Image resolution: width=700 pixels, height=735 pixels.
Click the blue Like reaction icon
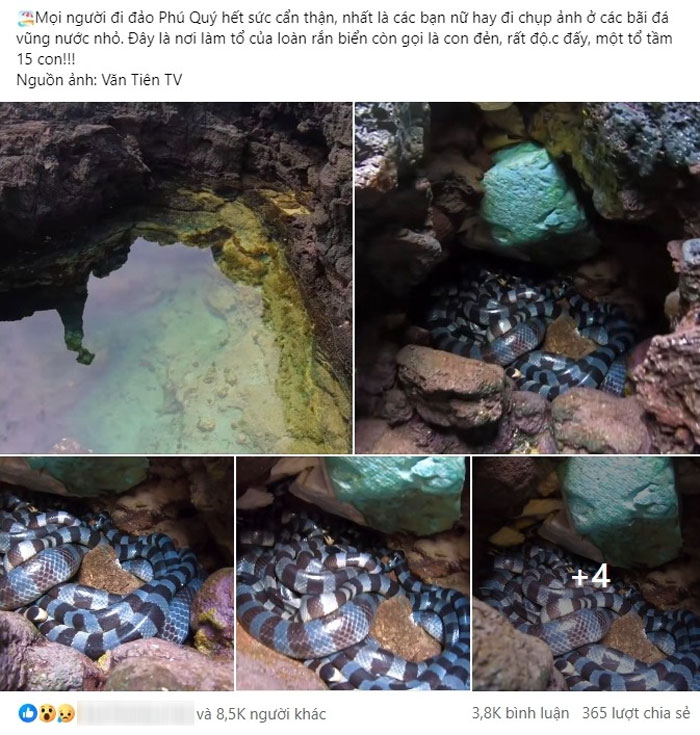pyautogui.click(x=28, y=713)
